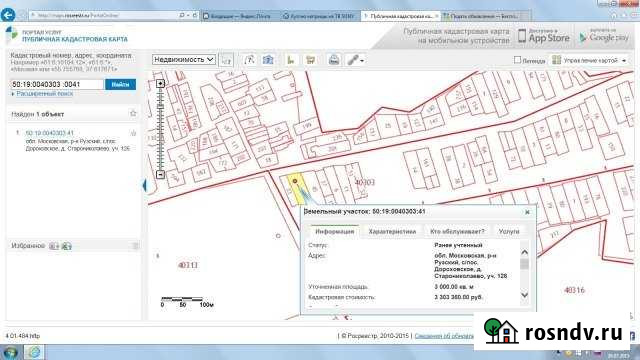Click the popup scrollbar down arrow

(x=524, y=295)
